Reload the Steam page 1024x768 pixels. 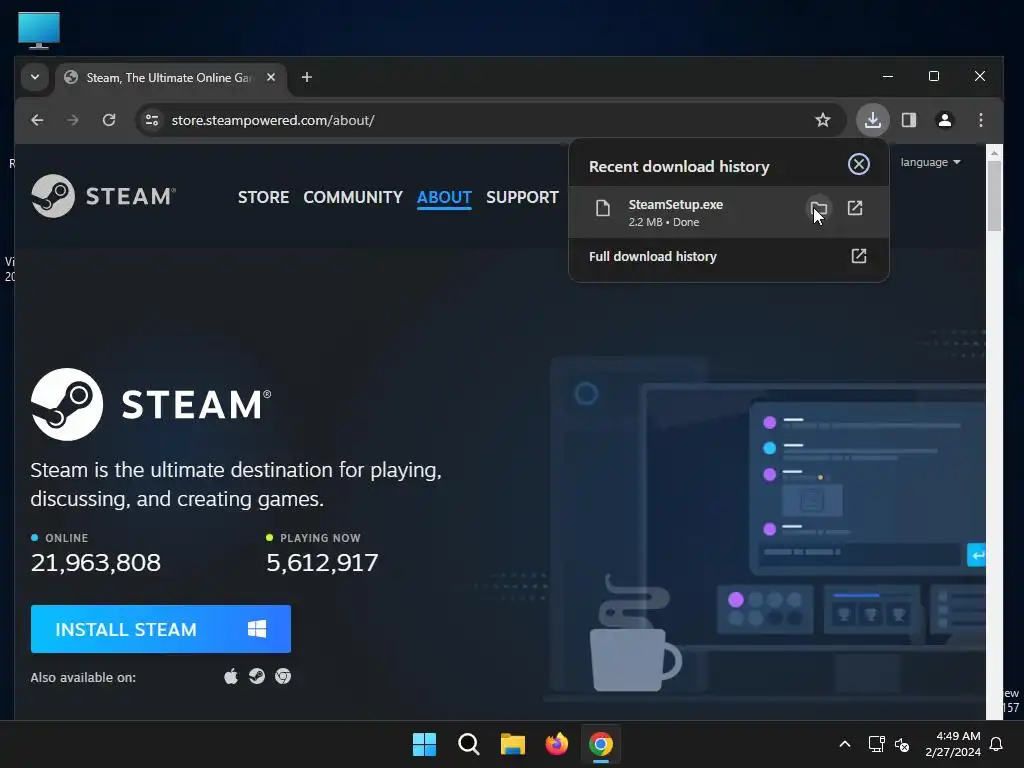pyautogui.click(x=109, y=120)
